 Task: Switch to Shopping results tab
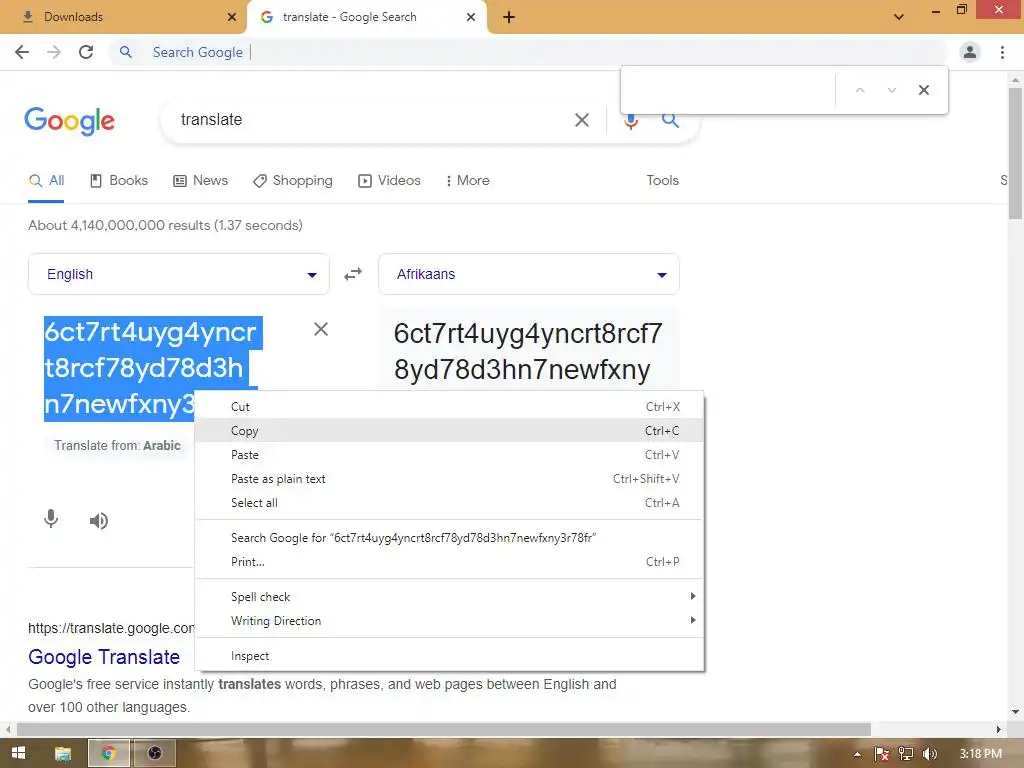point(293,181)
